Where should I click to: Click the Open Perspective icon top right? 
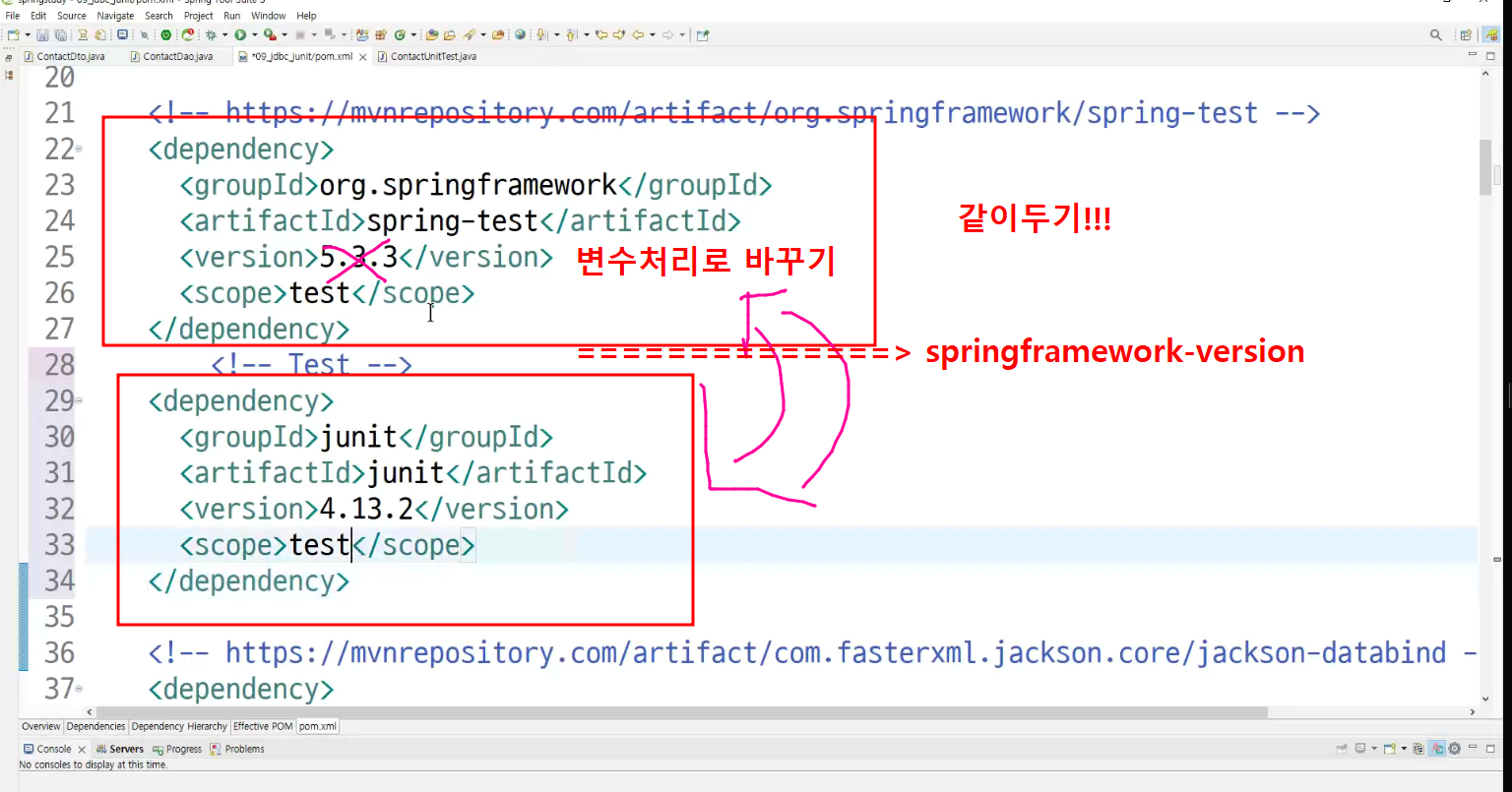click(x=1466, y=34)
